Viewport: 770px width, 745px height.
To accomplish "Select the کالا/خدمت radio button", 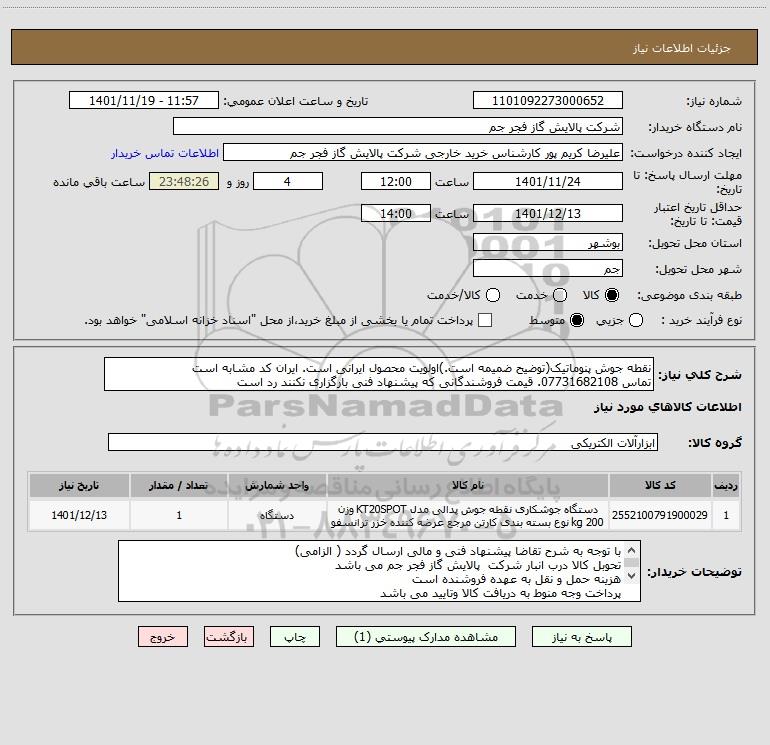I will pyautogui.click(x=493, y=295).
